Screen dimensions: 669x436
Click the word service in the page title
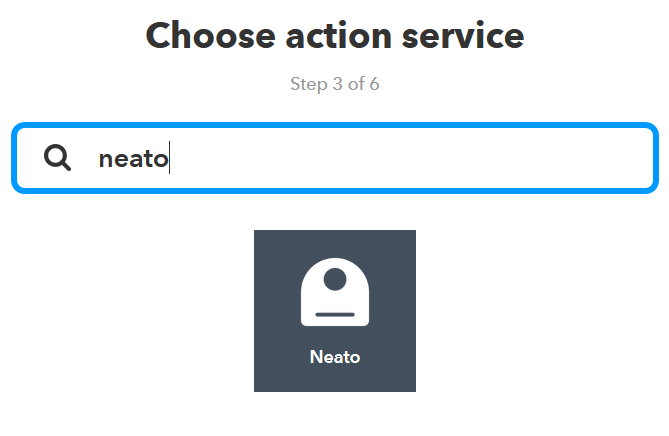tap(463, 36)
